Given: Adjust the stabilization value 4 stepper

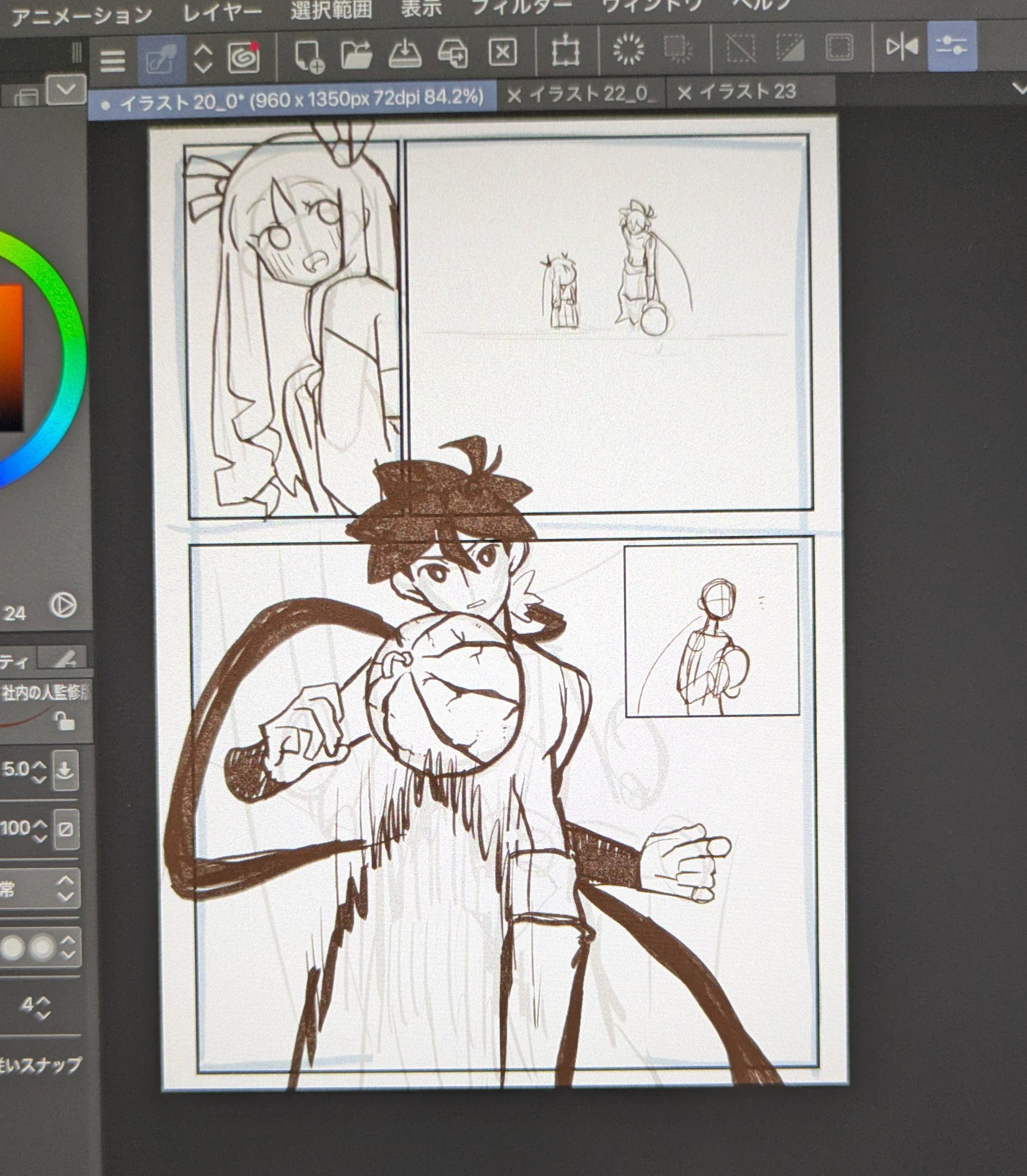Looking at the screenshot, I should coord(43,1007).
